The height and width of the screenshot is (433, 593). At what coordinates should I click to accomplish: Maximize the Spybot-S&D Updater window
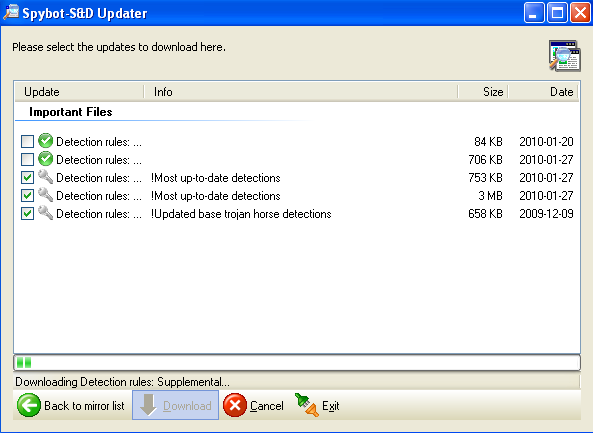tap(557, 13)
